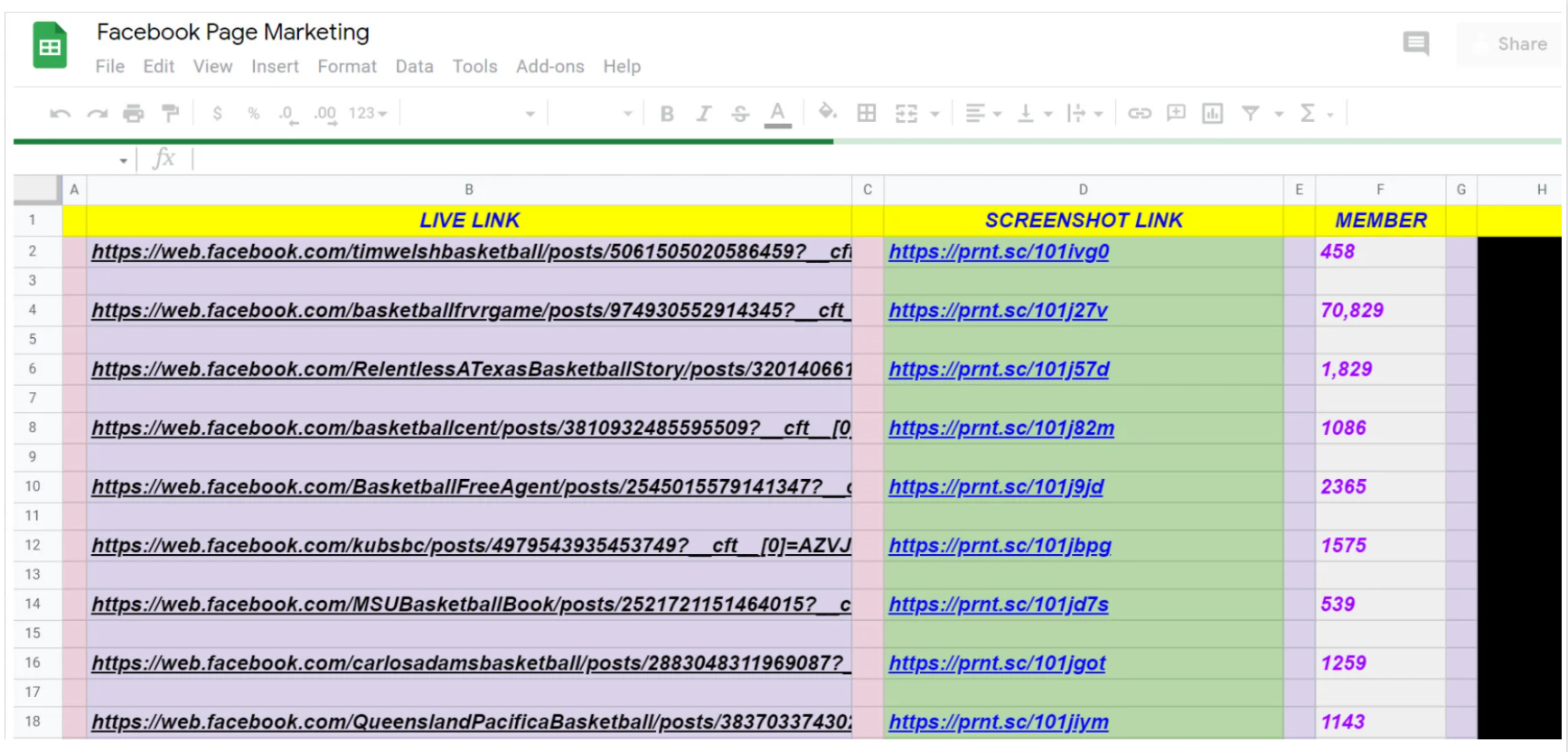Expand the horizontal align dropdown
Image resolution: width=1568 pixels, height=752 pixels.
pos(983,114)
